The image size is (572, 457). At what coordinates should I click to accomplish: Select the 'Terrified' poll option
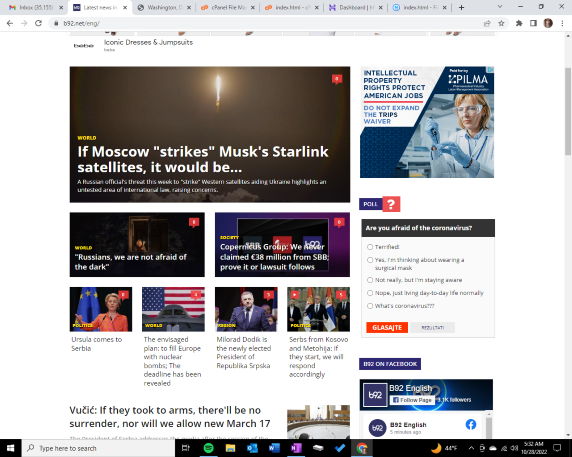(370, 247)
